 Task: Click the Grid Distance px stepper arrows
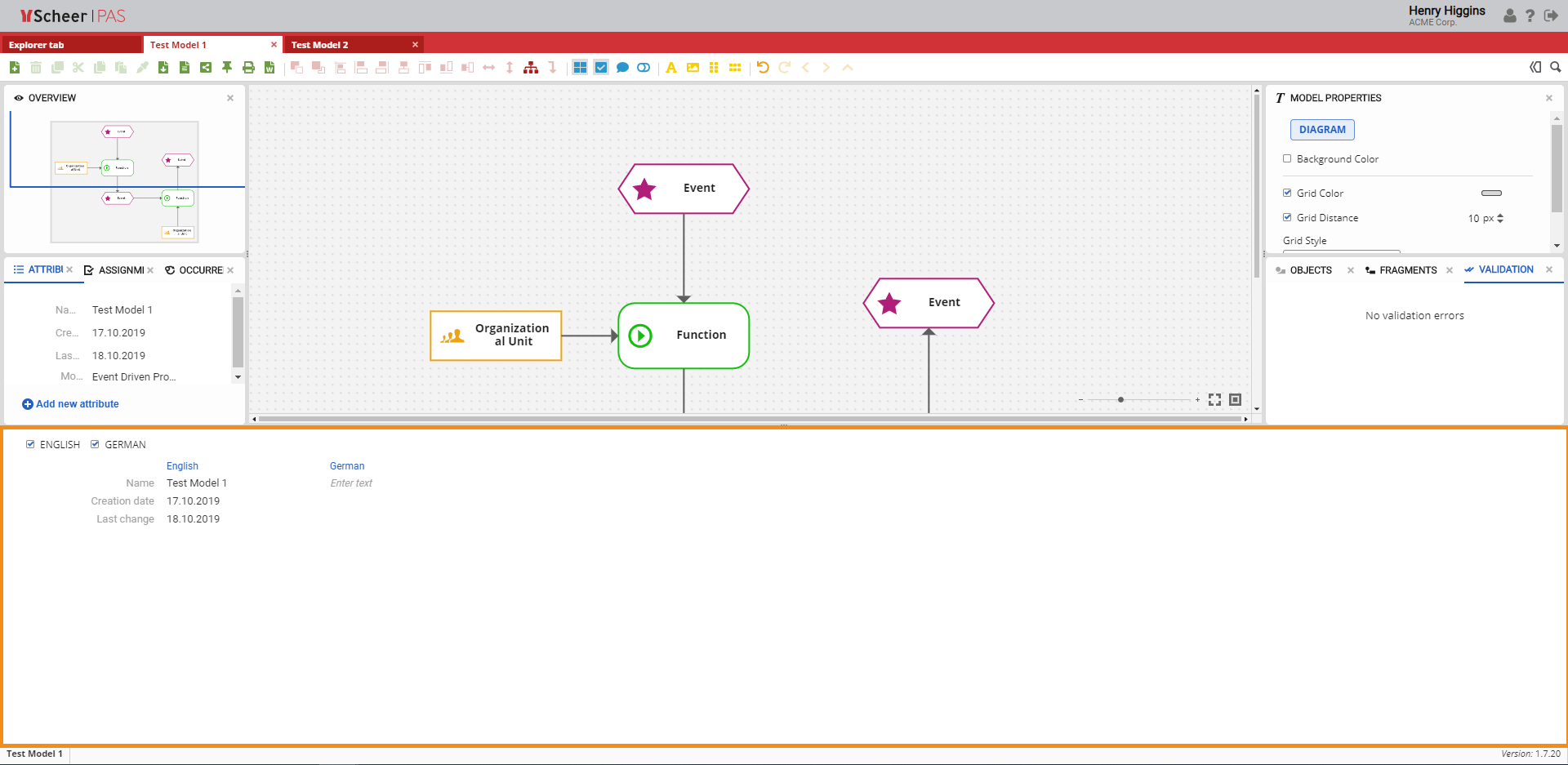(1500, 219)
